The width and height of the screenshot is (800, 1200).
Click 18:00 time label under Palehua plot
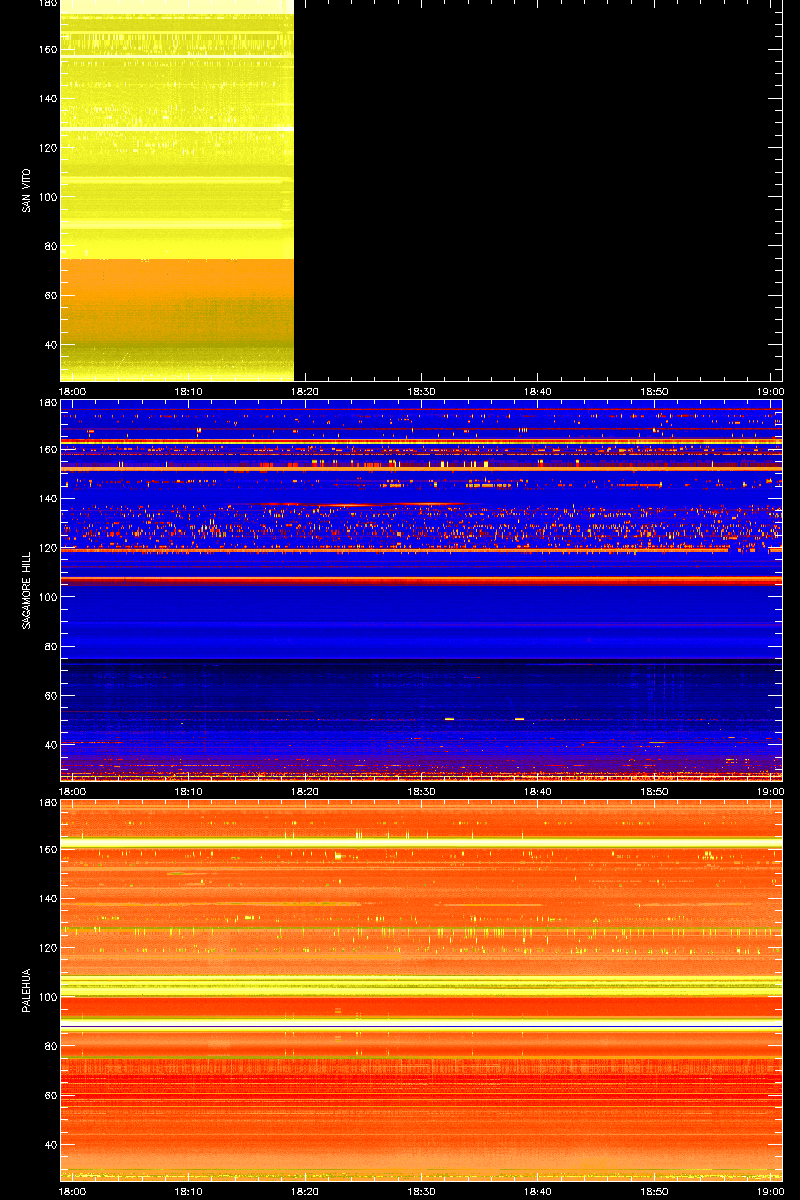(72, 1191)
